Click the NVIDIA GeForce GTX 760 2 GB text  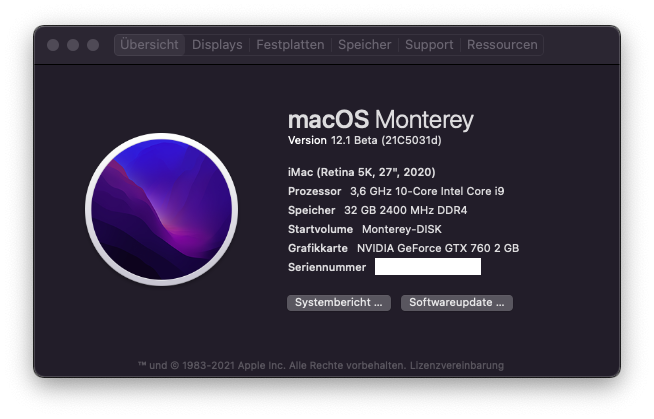438,248
